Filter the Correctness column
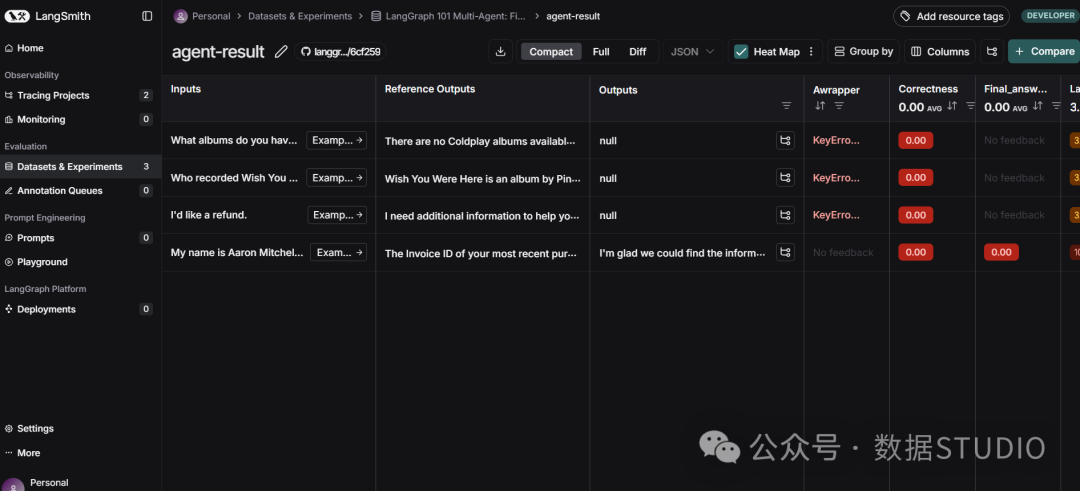1080x491 pixels. [970, 105]
